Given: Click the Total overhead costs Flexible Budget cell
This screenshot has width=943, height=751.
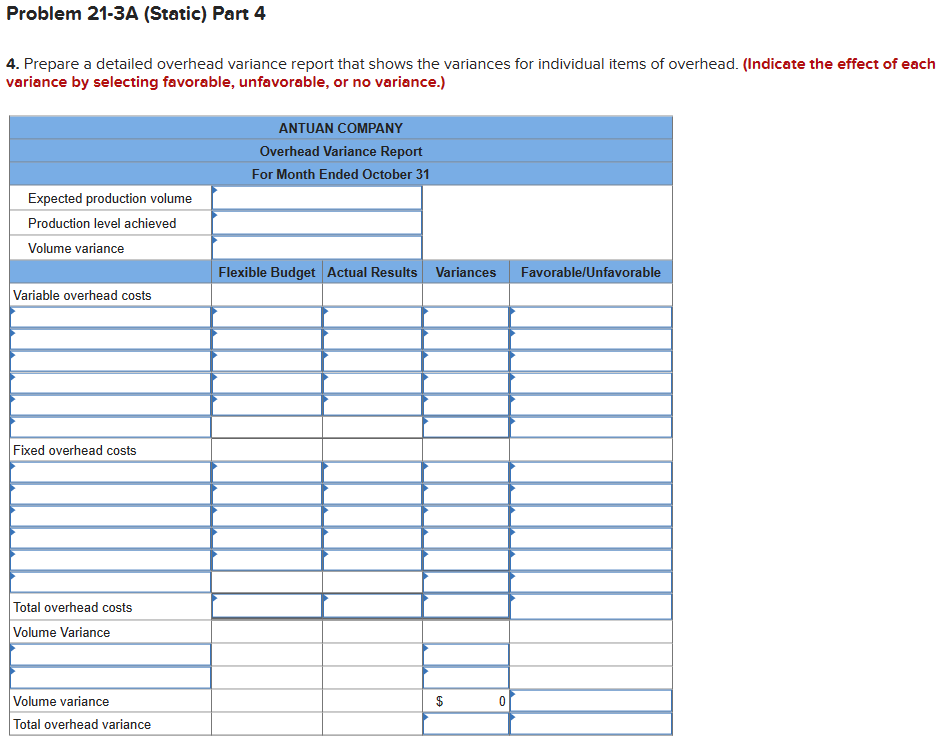Looking at the screenshot, I should 266,606.
